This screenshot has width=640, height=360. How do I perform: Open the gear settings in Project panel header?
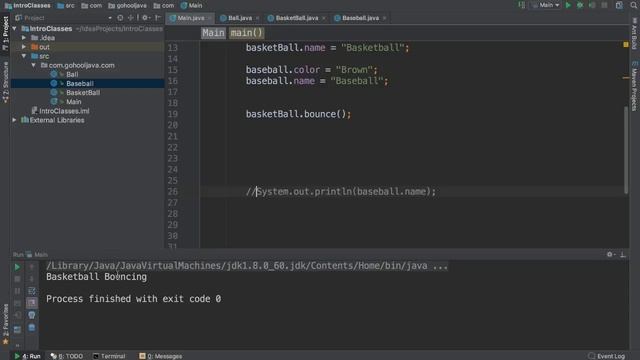[x=145, y=18]
